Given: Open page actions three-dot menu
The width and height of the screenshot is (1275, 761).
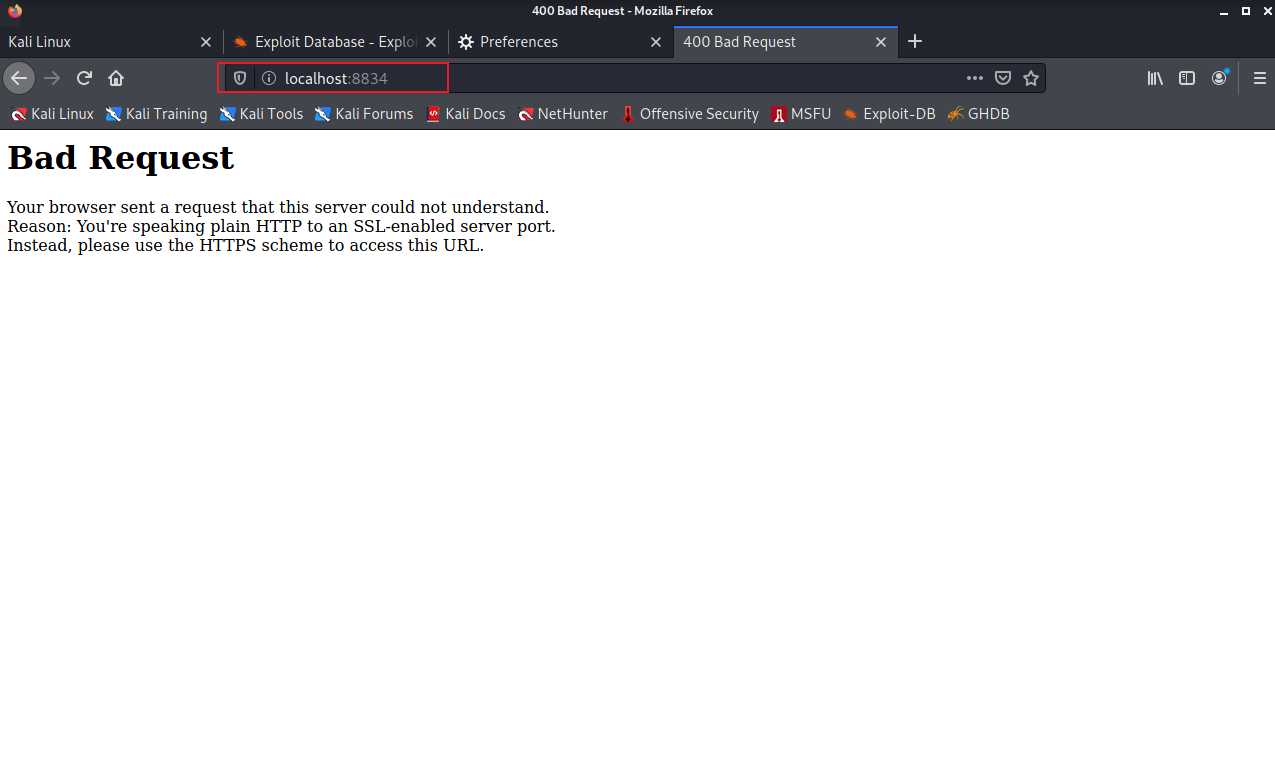Looking at the screenshot, I should (974, 78).
